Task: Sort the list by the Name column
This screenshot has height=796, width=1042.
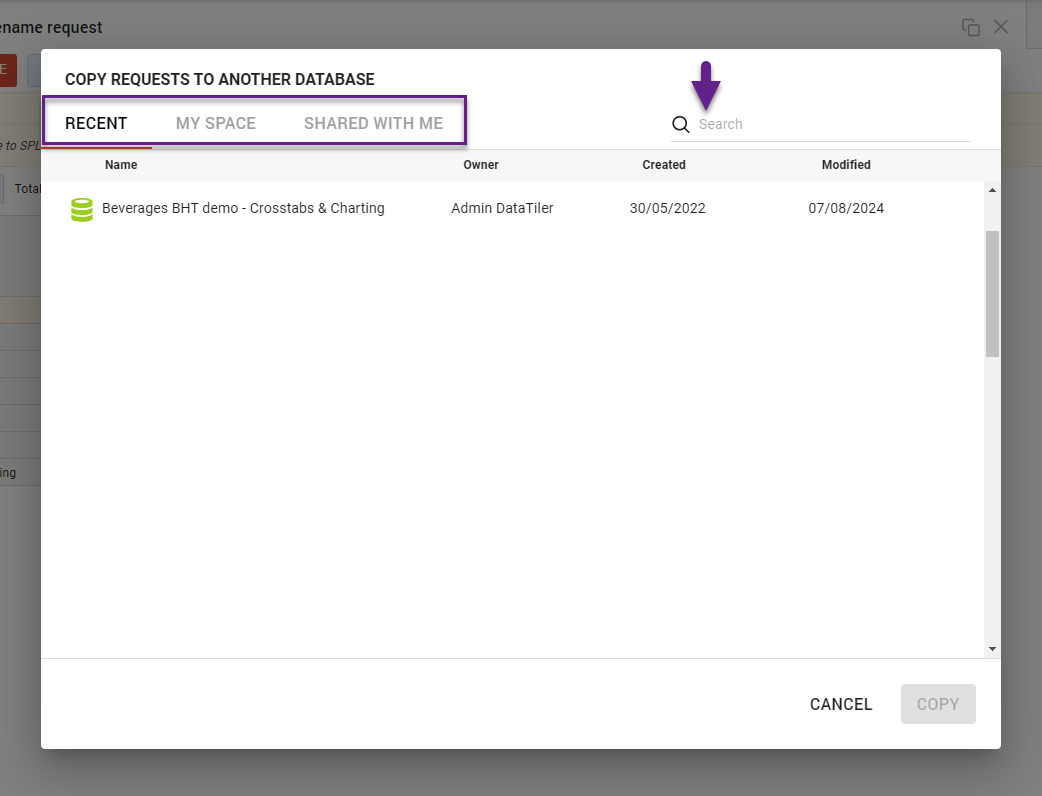Action: pos(121,165)
